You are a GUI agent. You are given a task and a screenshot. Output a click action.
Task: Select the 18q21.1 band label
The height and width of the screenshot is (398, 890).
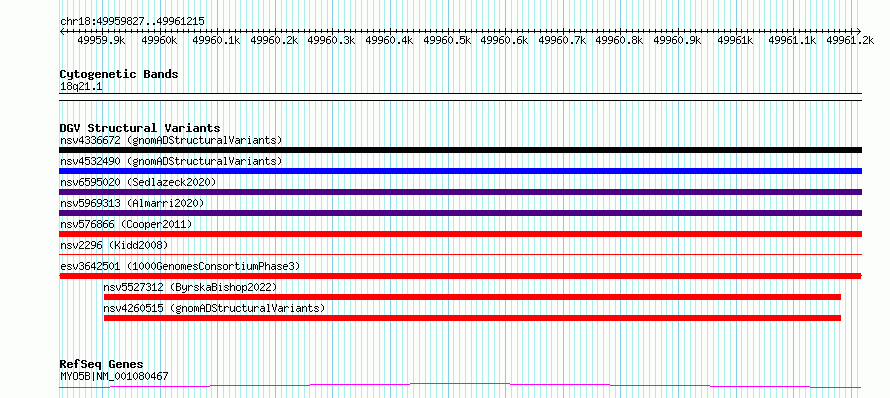coord(81,87)
